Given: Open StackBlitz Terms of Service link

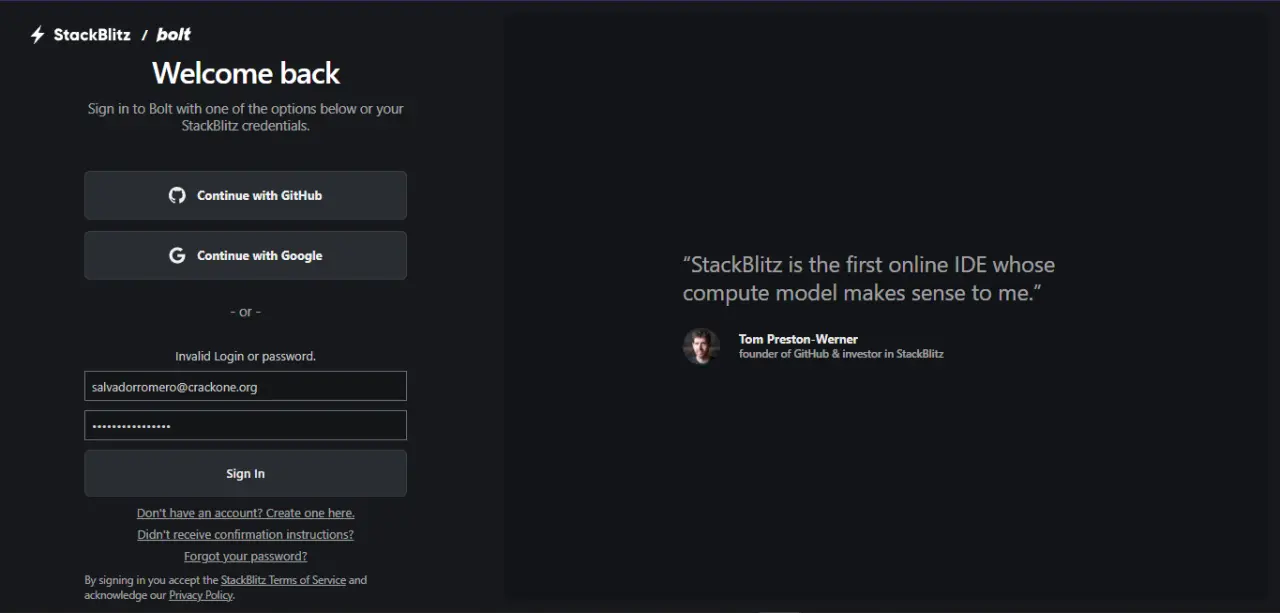Looking at the screenshot, I should [x=283, y=580].
